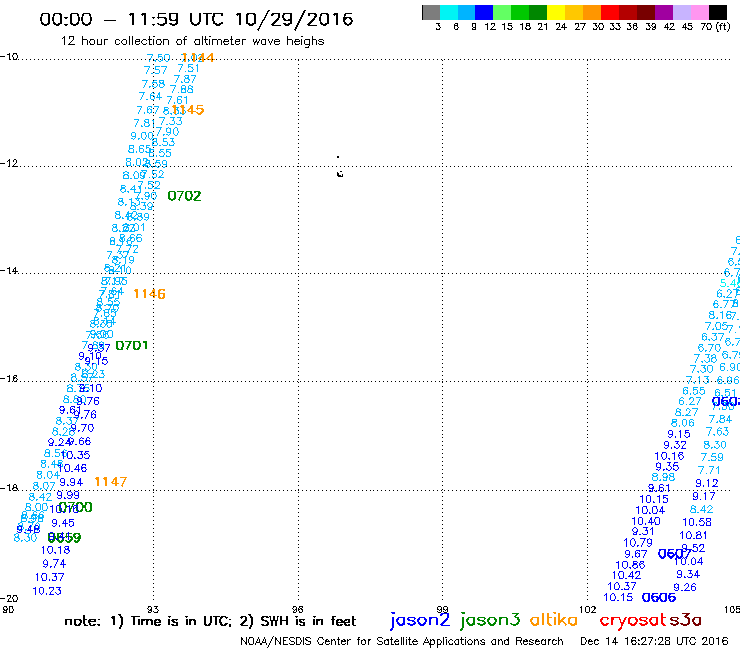Click subtitle '12 hour collection of altimeter wave heighs'

[193, 41]
